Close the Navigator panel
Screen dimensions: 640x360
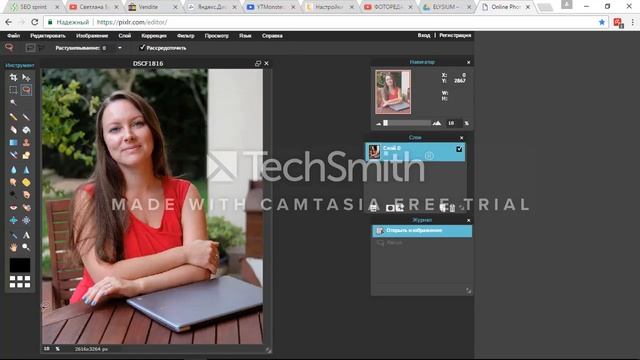pos(469,62)
